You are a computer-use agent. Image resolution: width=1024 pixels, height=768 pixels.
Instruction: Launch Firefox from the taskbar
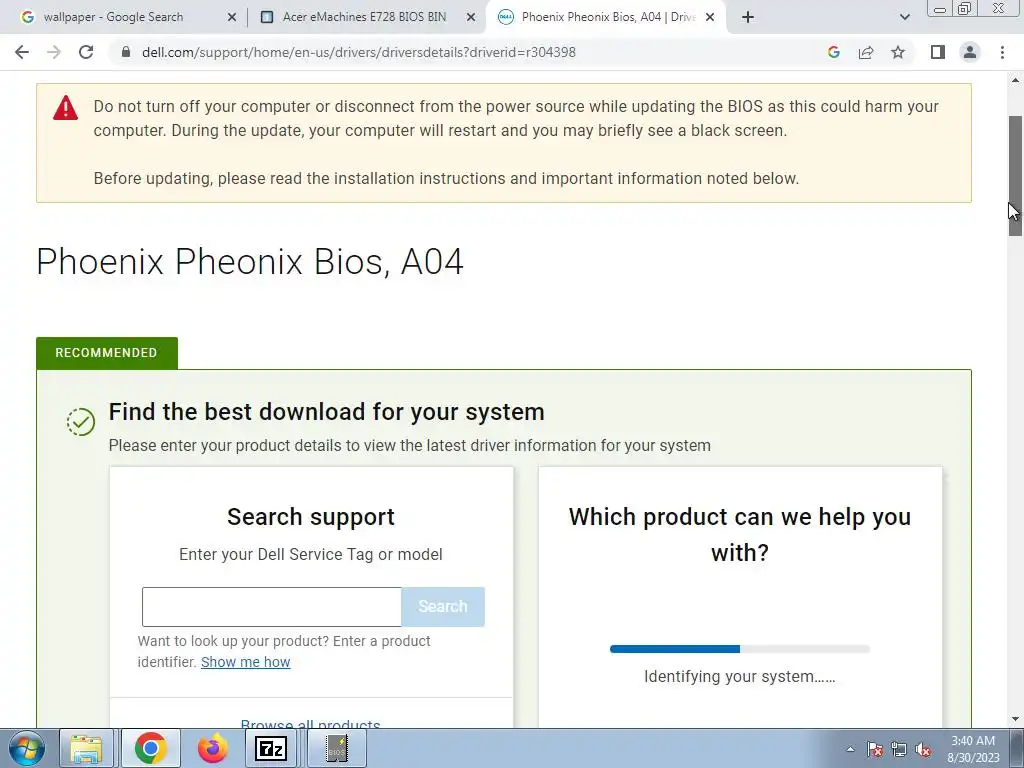(212, 748)
